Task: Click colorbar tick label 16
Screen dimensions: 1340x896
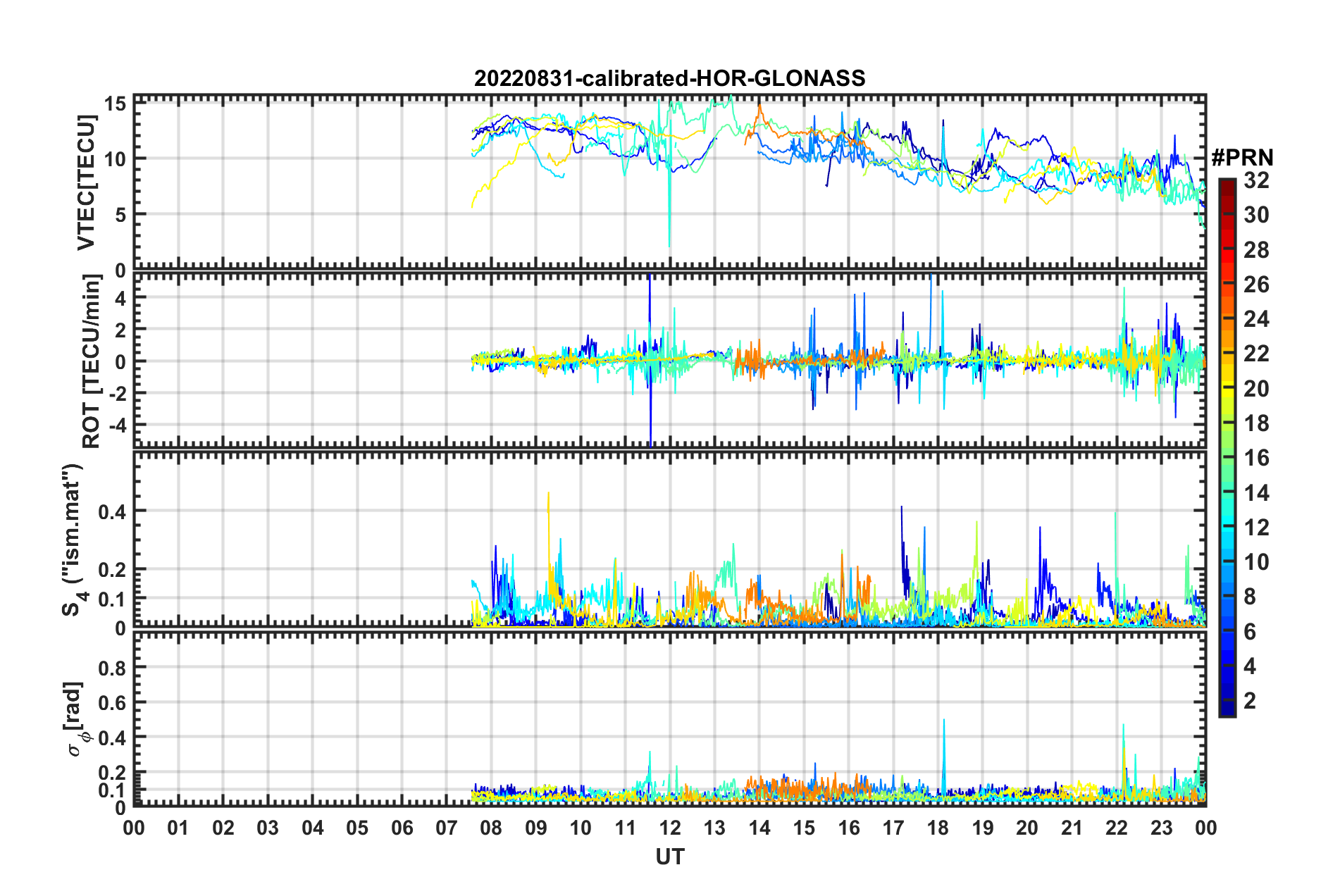Action: coord(1256,458)
